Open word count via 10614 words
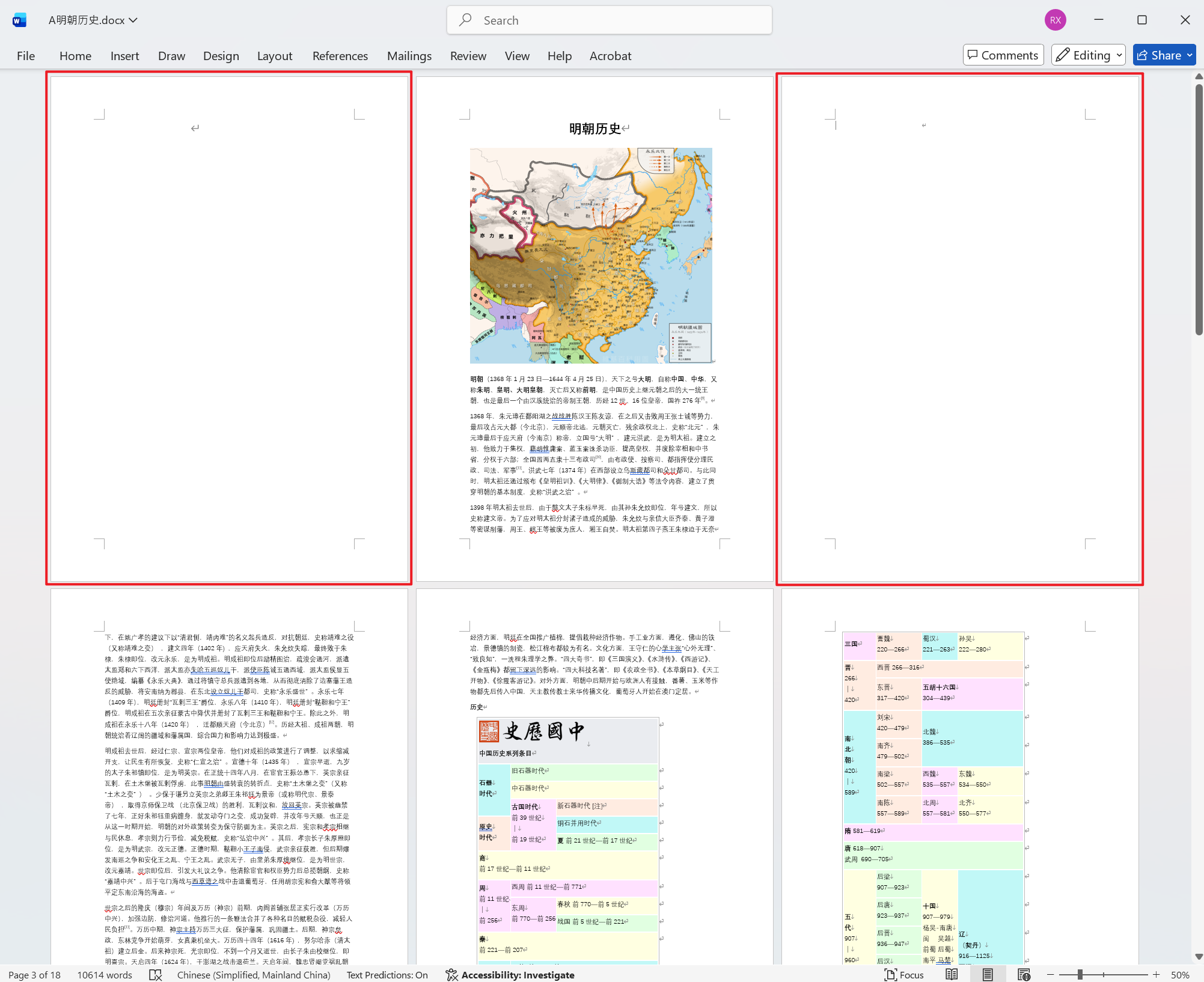 point(105,975)
